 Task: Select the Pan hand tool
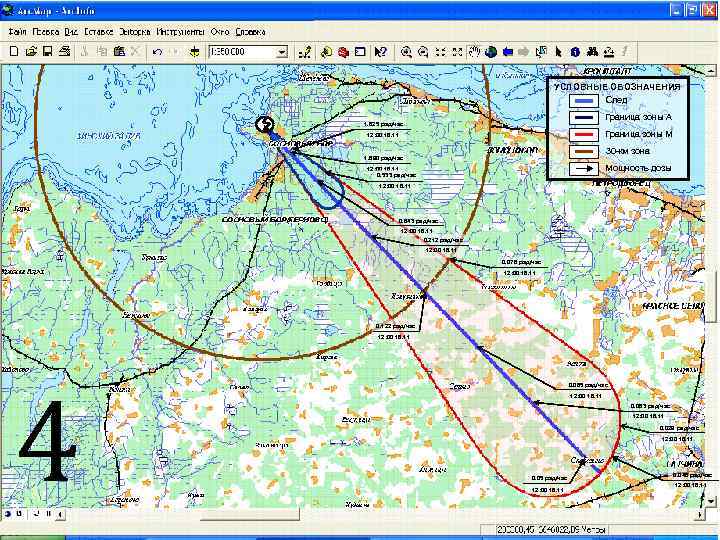tap(474, 52)
